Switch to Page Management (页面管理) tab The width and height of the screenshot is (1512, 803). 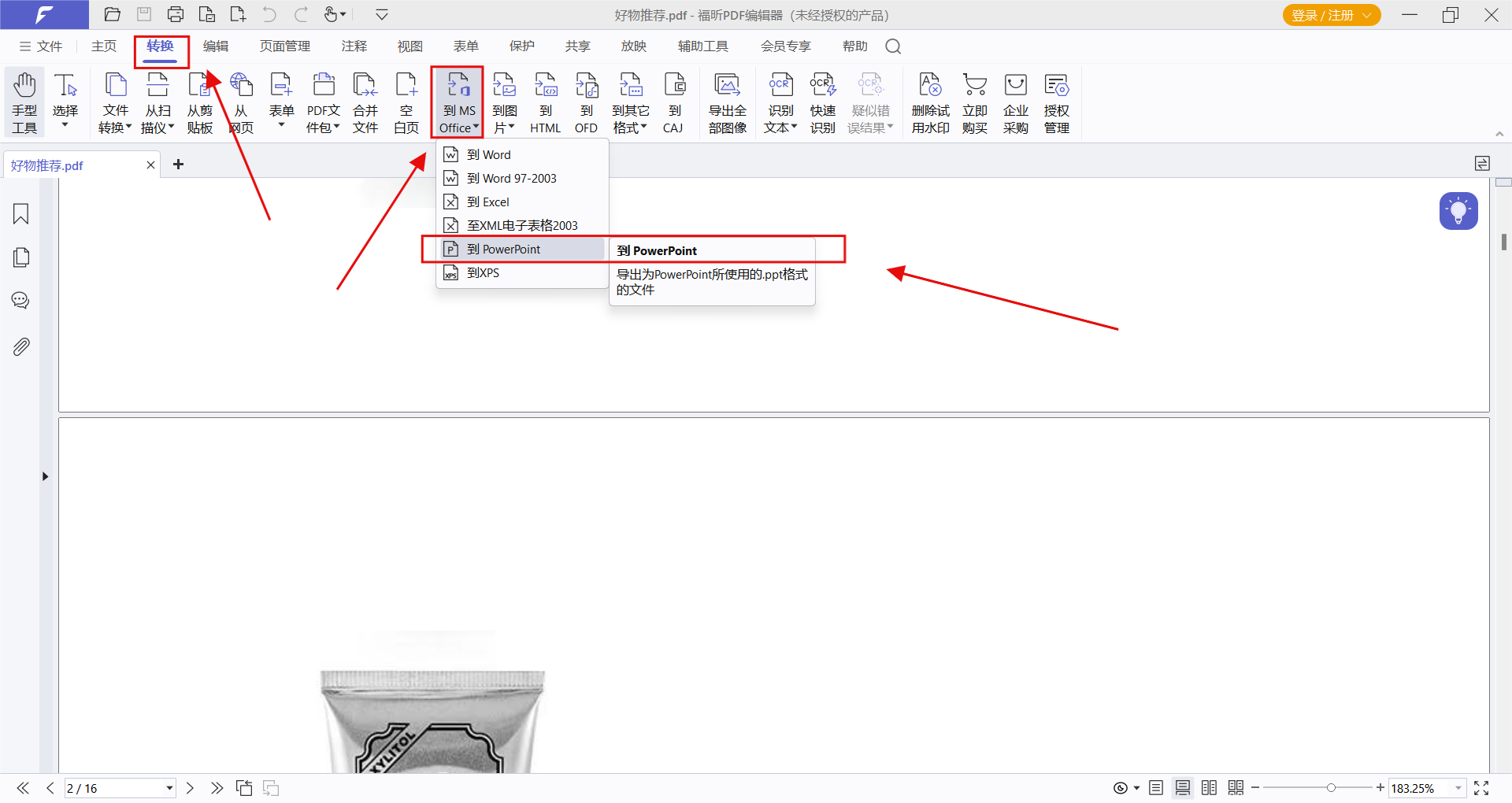tap(285, 46)
